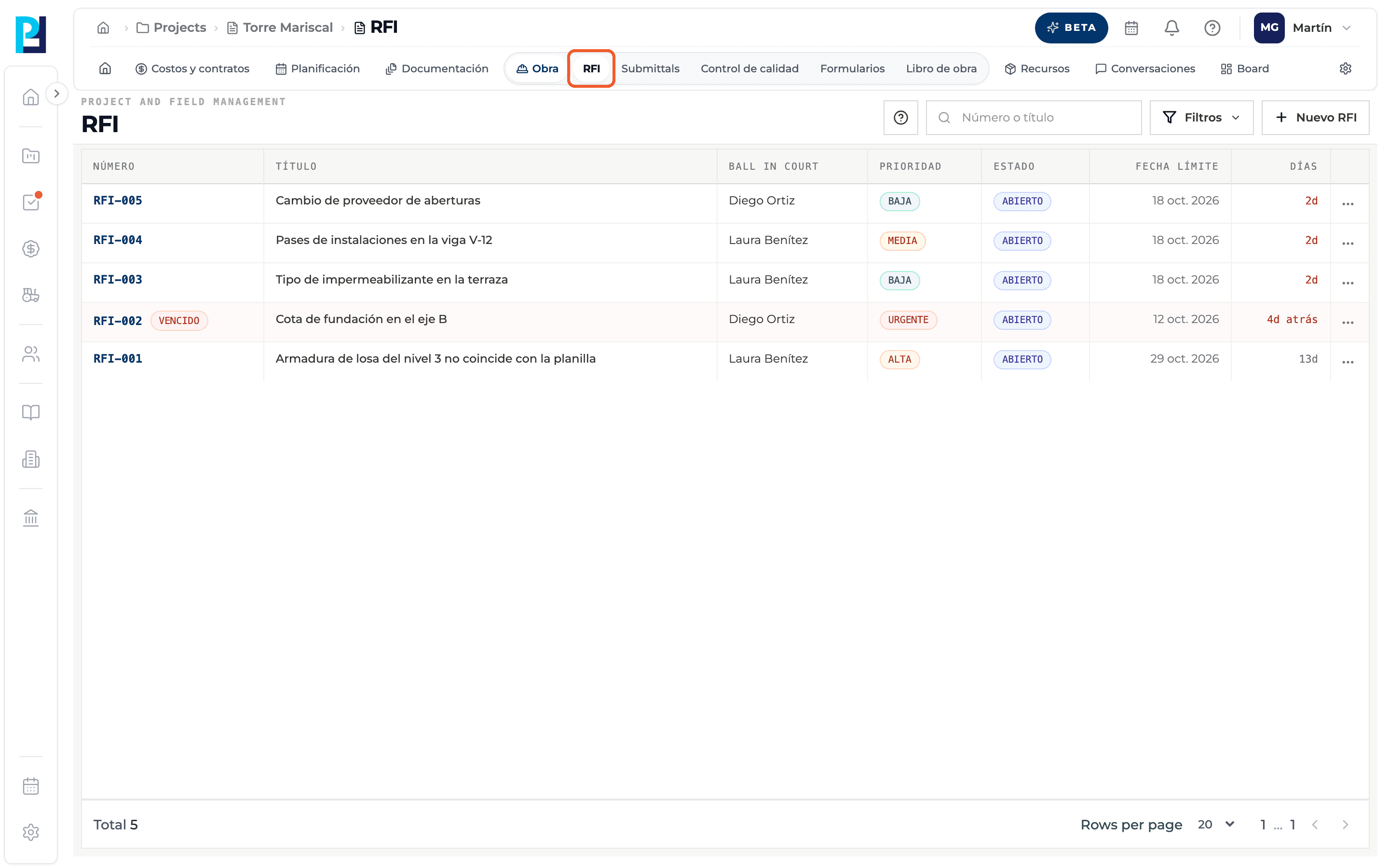Image resolution: width=1389 pixels, height=868 pixels.
Task: Open the help question mark in header
Action: point(1212,27)
